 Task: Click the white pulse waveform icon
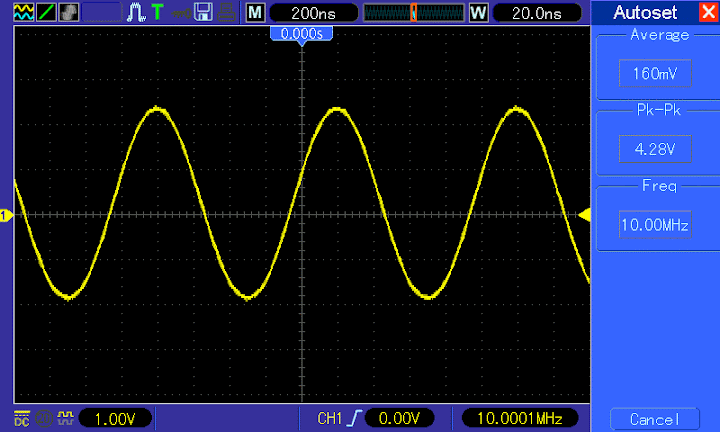[x=136, y=12]
